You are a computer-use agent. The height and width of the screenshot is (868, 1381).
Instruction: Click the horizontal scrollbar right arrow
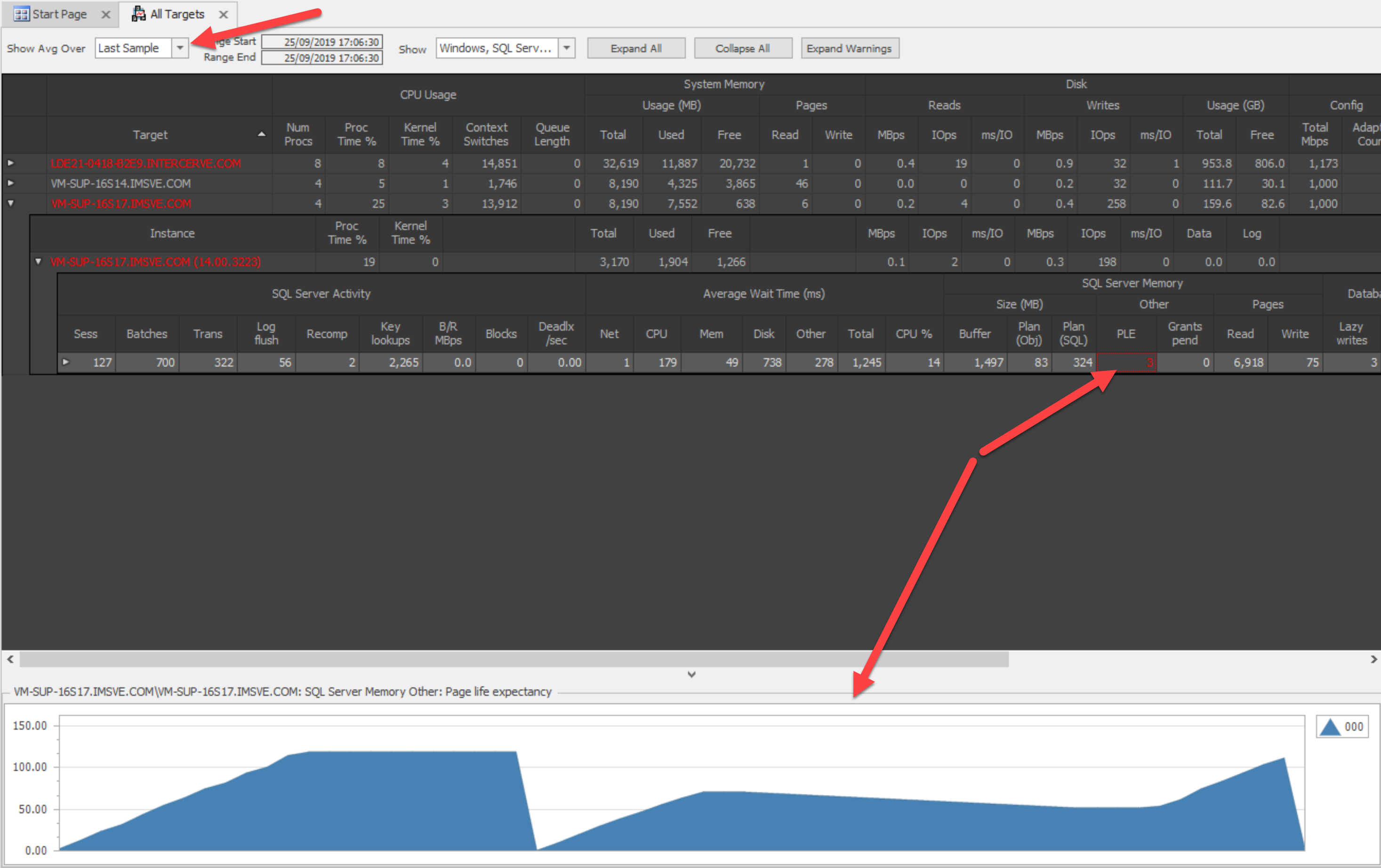coord(1373,659)
